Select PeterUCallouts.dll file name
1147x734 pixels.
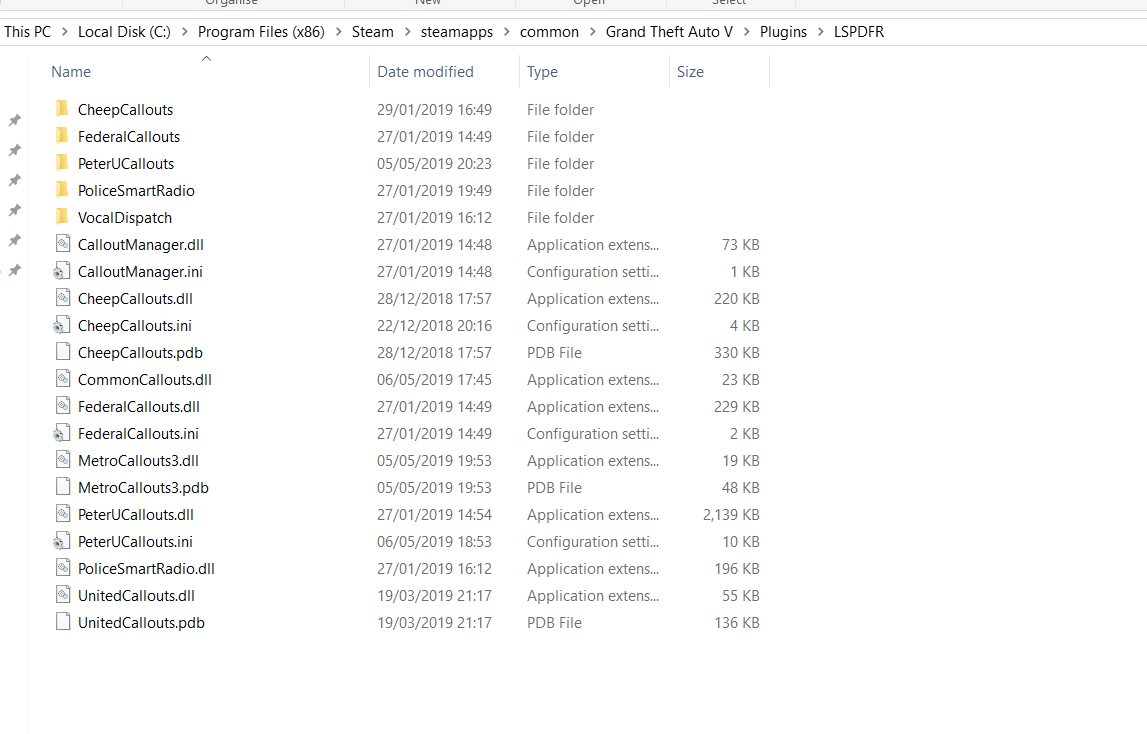point(135,514)
